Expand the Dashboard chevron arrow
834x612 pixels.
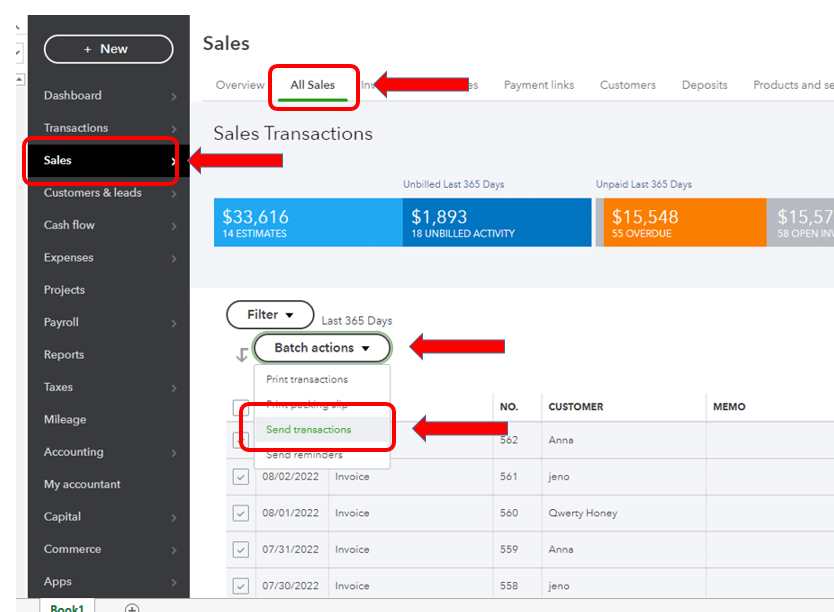click(x=174, y=96)
